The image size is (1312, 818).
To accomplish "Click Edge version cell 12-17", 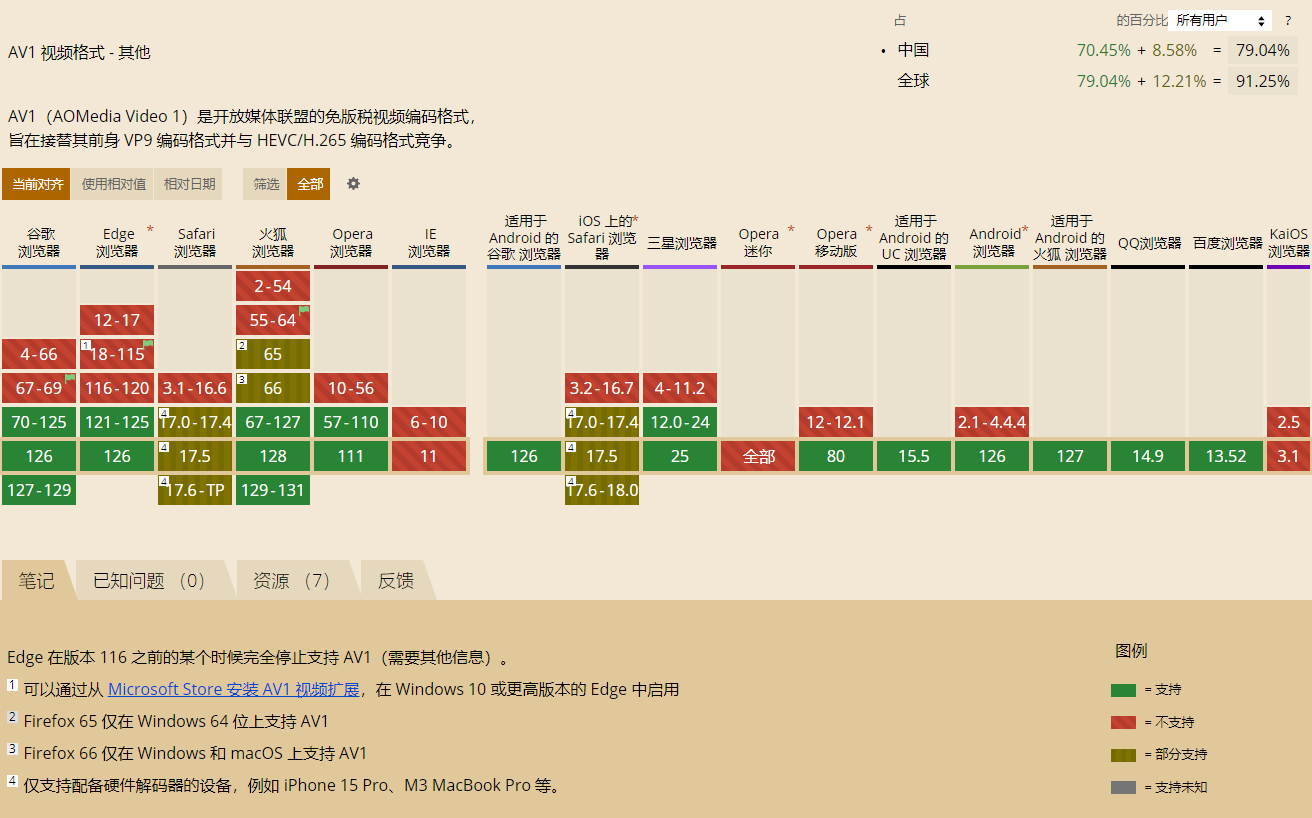I will point(117,320).
